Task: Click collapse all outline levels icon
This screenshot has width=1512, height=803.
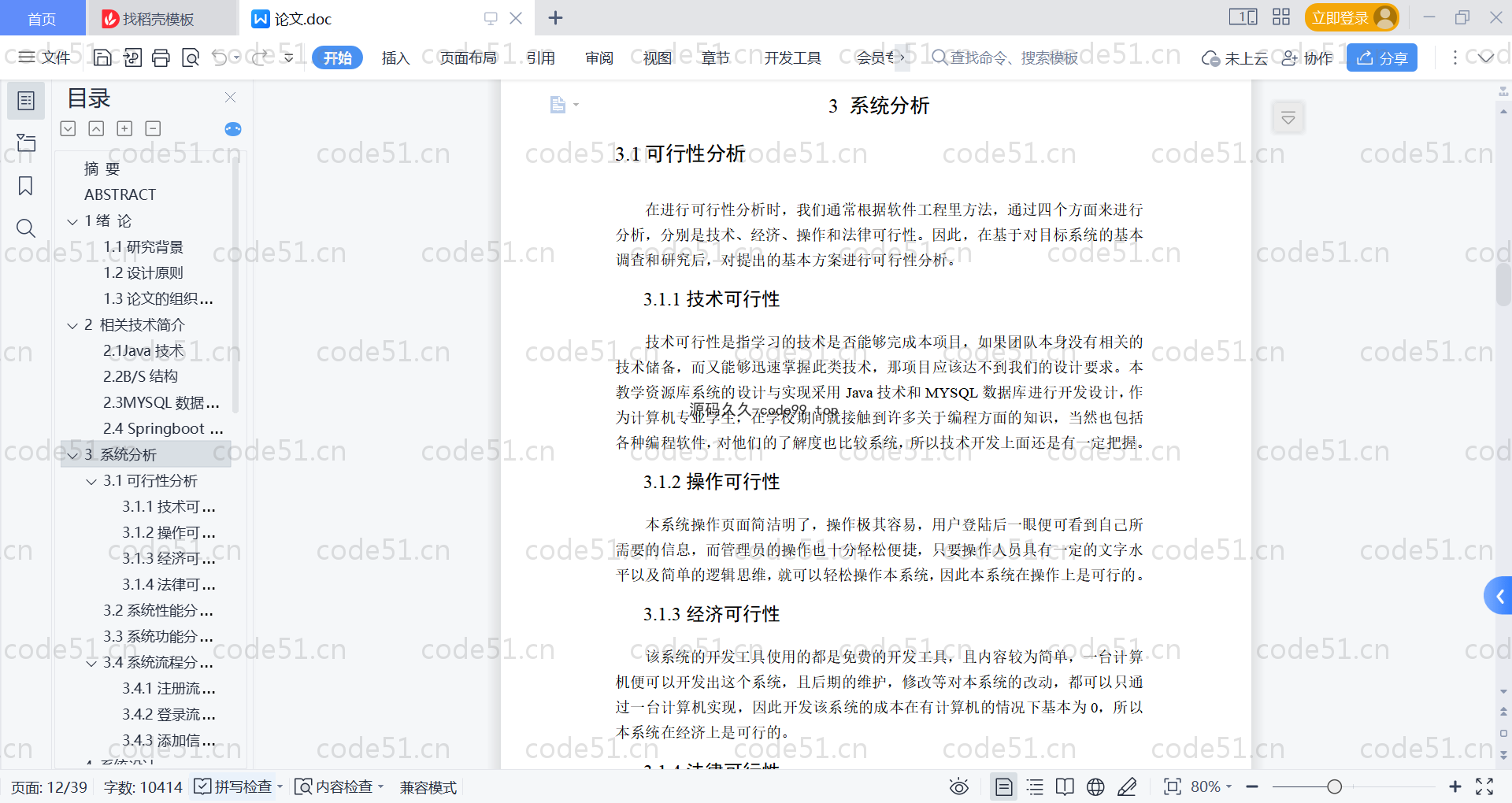Action: 96,128
